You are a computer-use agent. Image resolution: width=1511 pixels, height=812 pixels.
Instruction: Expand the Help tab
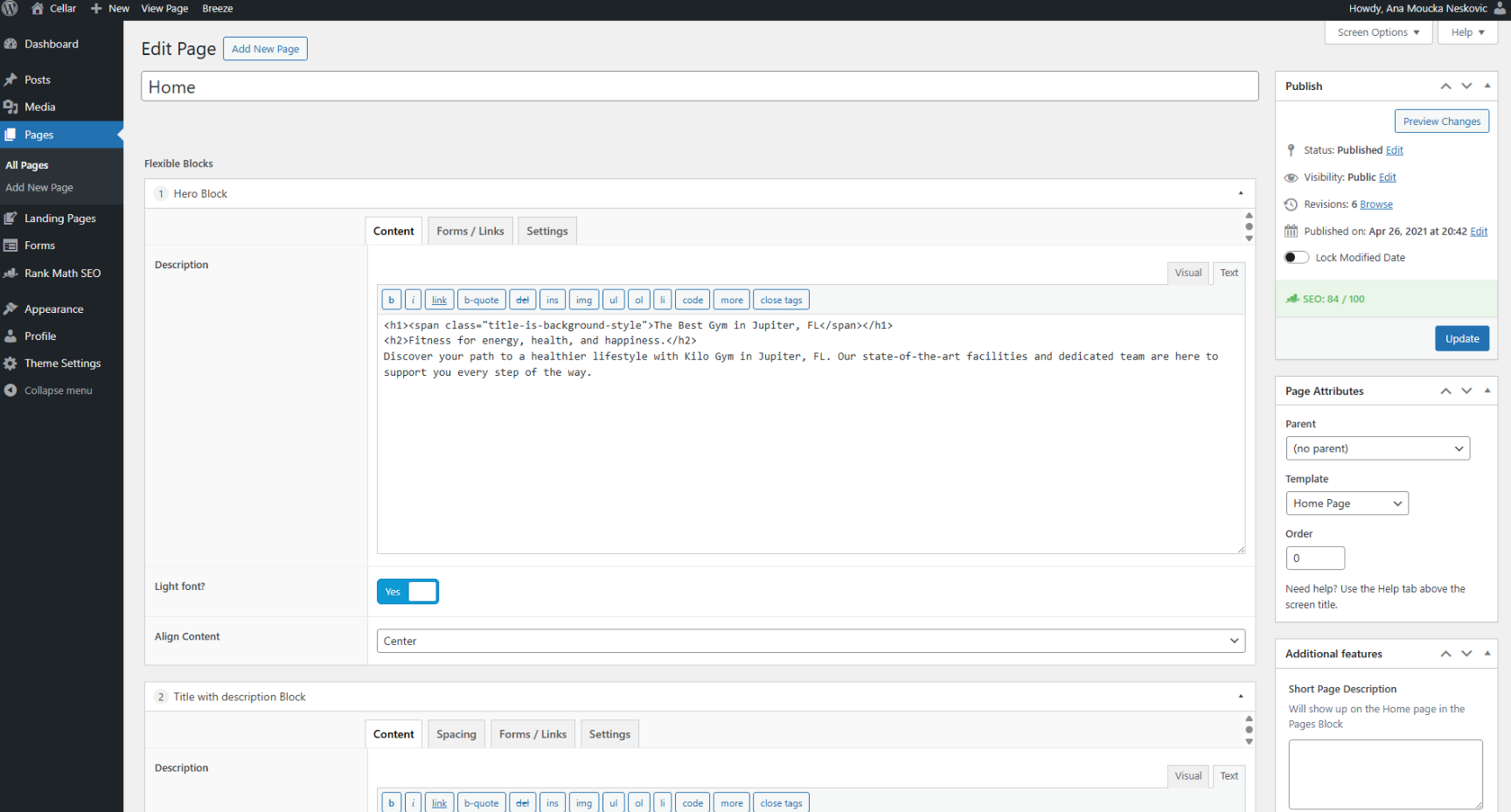point(1467,32)
